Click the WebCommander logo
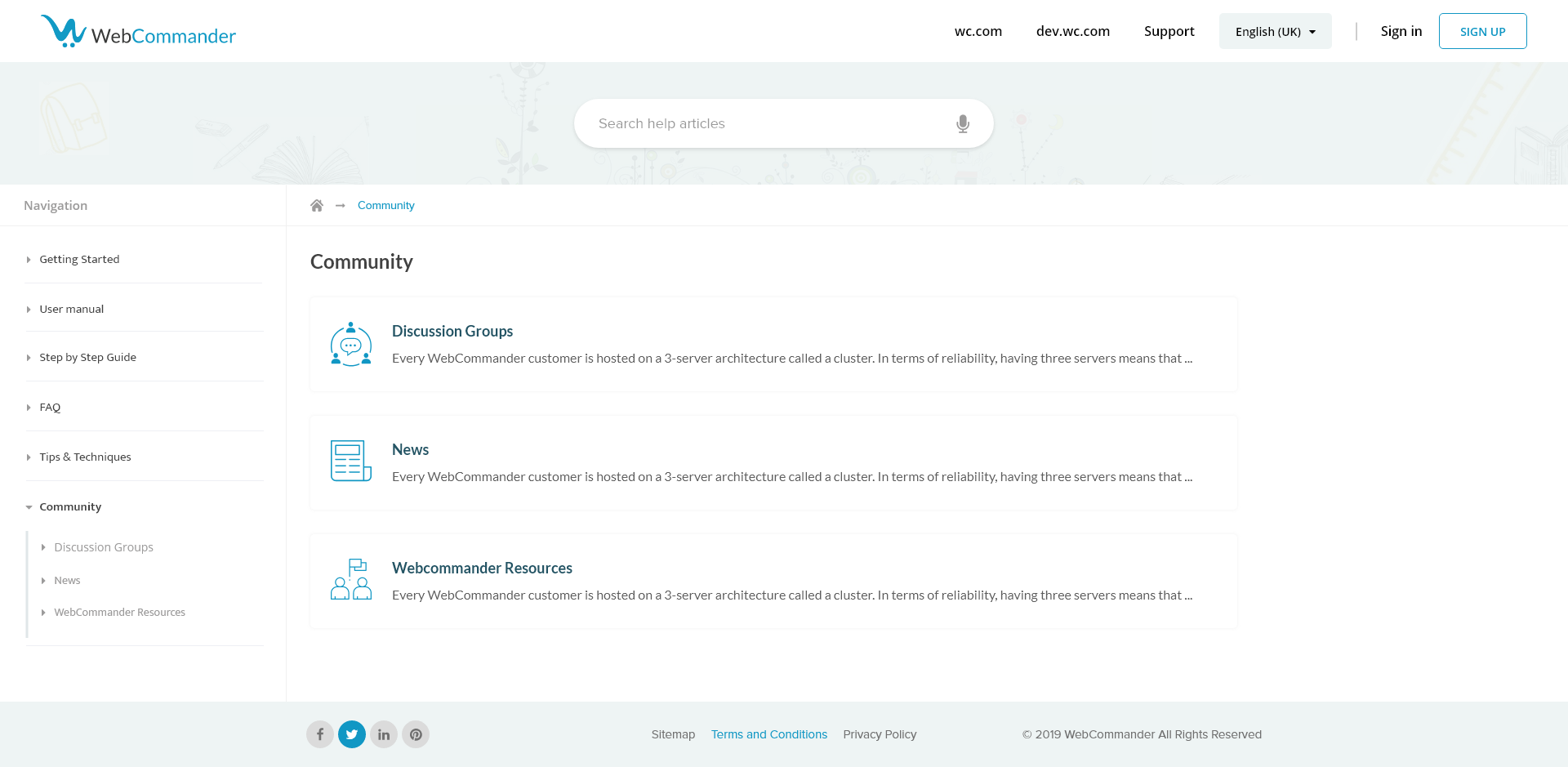The width and height of the screenshot is (1568, 767). tap(138, 32)
